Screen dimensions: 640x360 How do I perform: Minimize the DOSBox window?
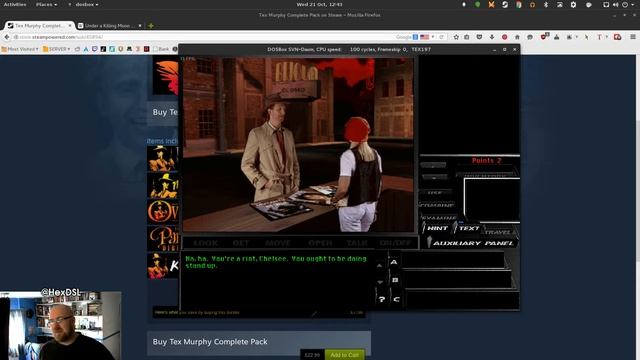pyautogui.click(x=494, y=49)
